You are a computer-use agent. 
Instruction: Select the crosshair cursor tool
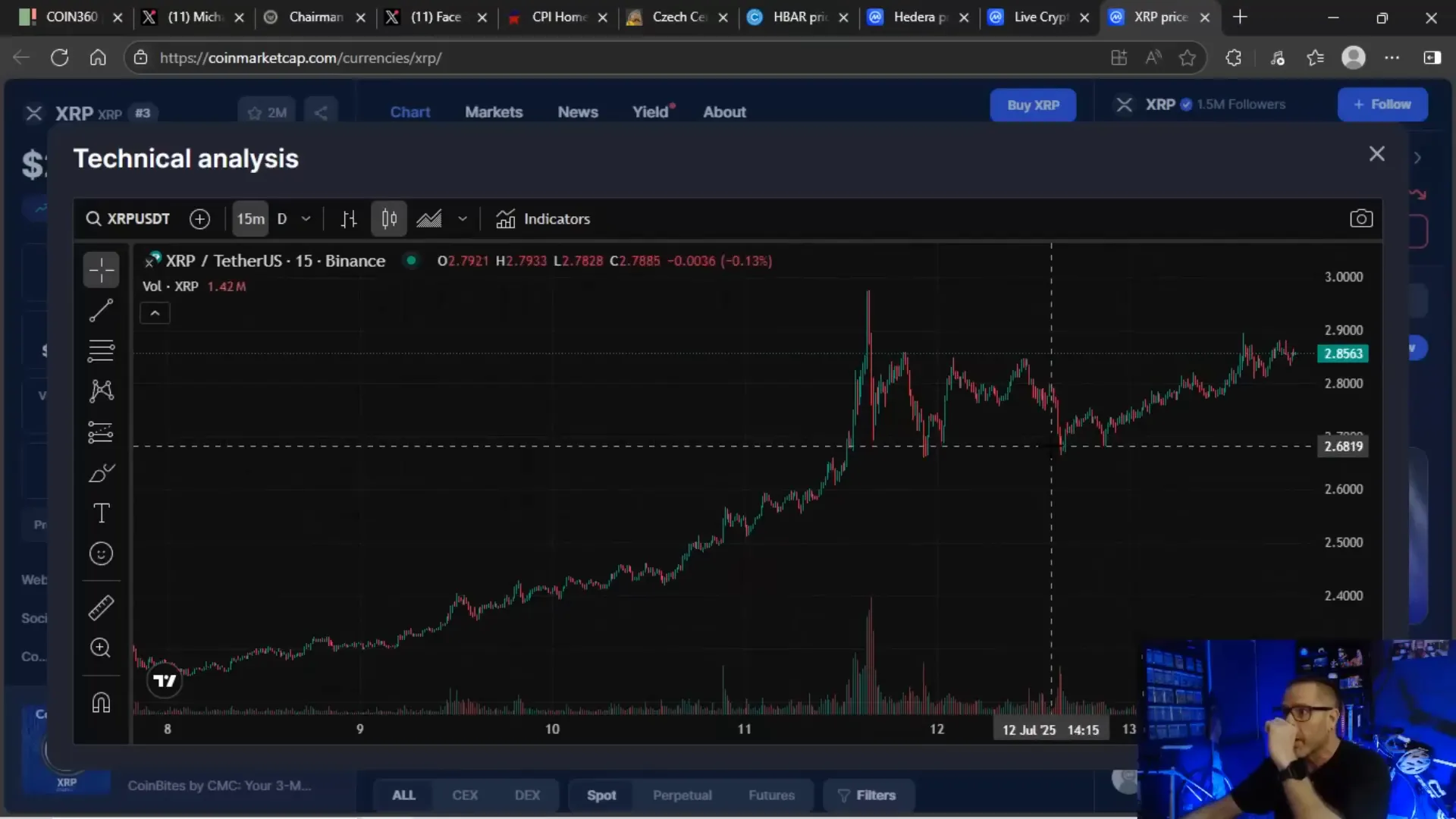pos(101,270)
